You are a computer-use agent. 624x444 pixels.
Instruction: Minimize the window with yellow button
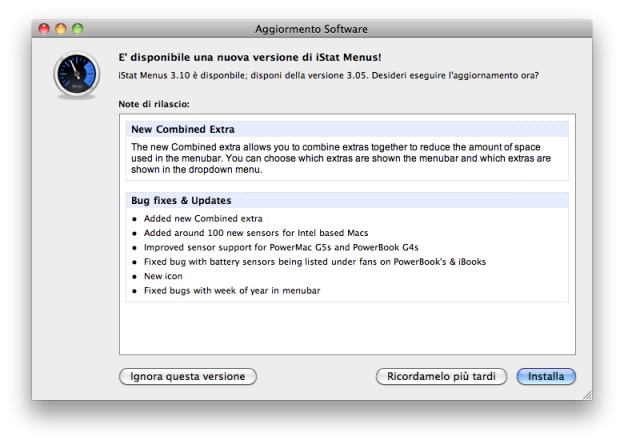[x=60, y=29]
